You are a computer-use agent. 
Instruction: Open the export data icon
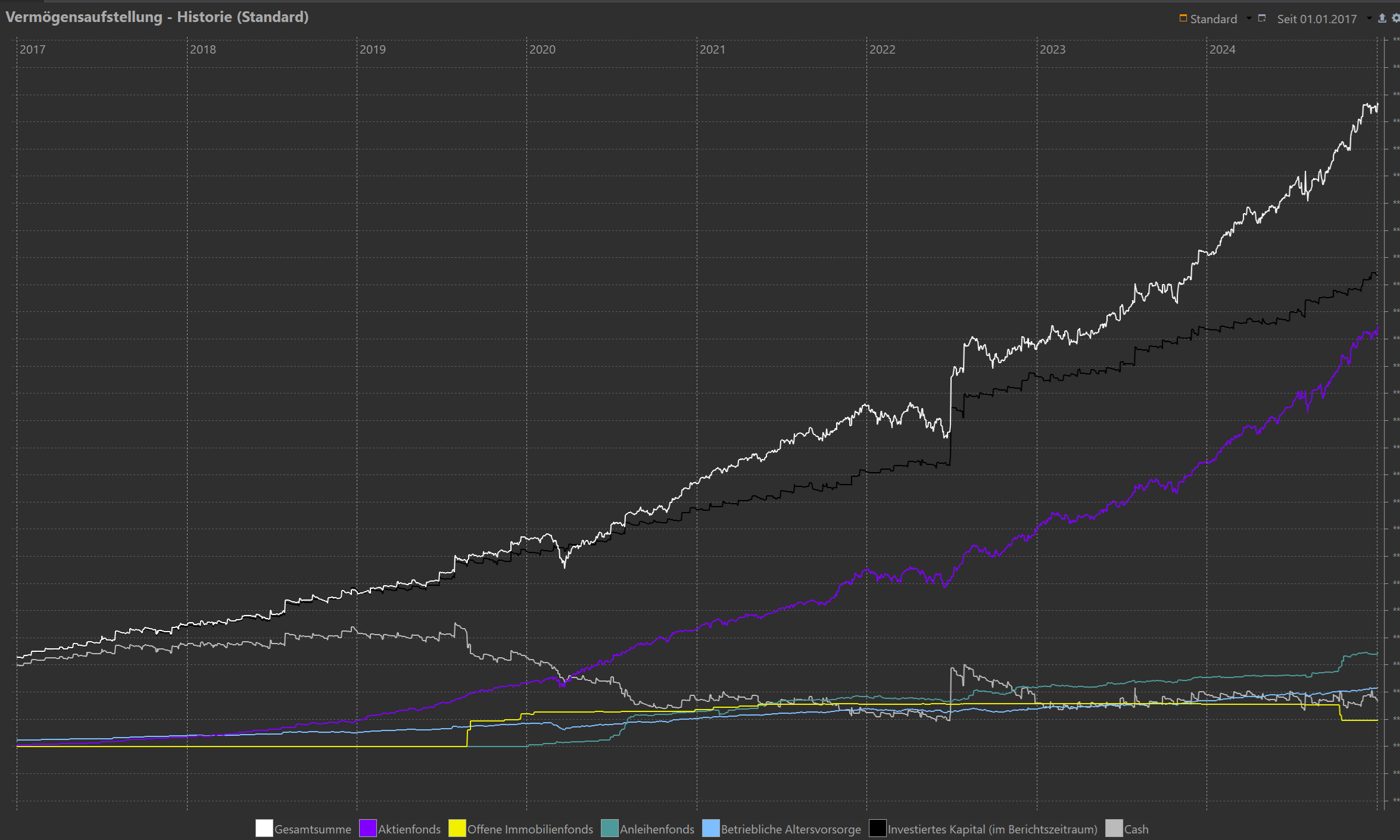tap(1382, 18)
